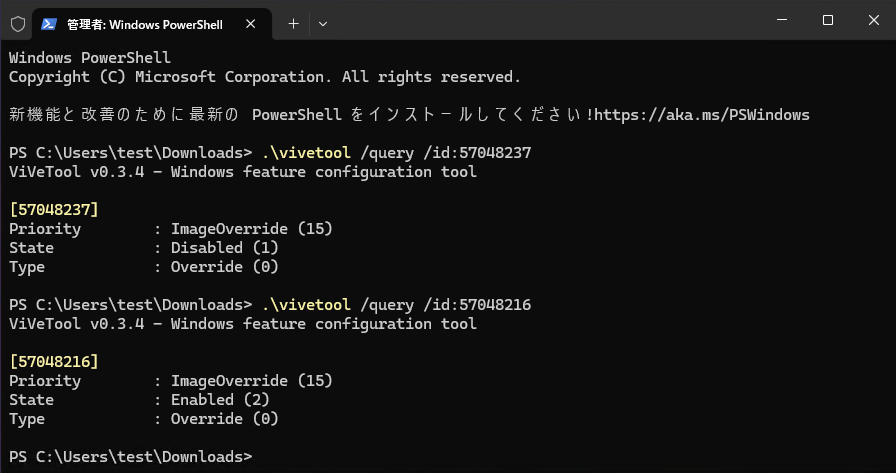Select the 管理者: Windows PowerShell tab
The height and width of the screenshot is (473, 896).
pyautogui.click(x=151, y=24)
